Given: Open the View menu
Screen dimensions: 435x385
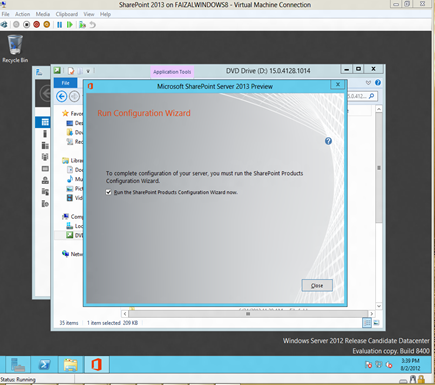Looking at the screenshot, I should tap(89, 14).
